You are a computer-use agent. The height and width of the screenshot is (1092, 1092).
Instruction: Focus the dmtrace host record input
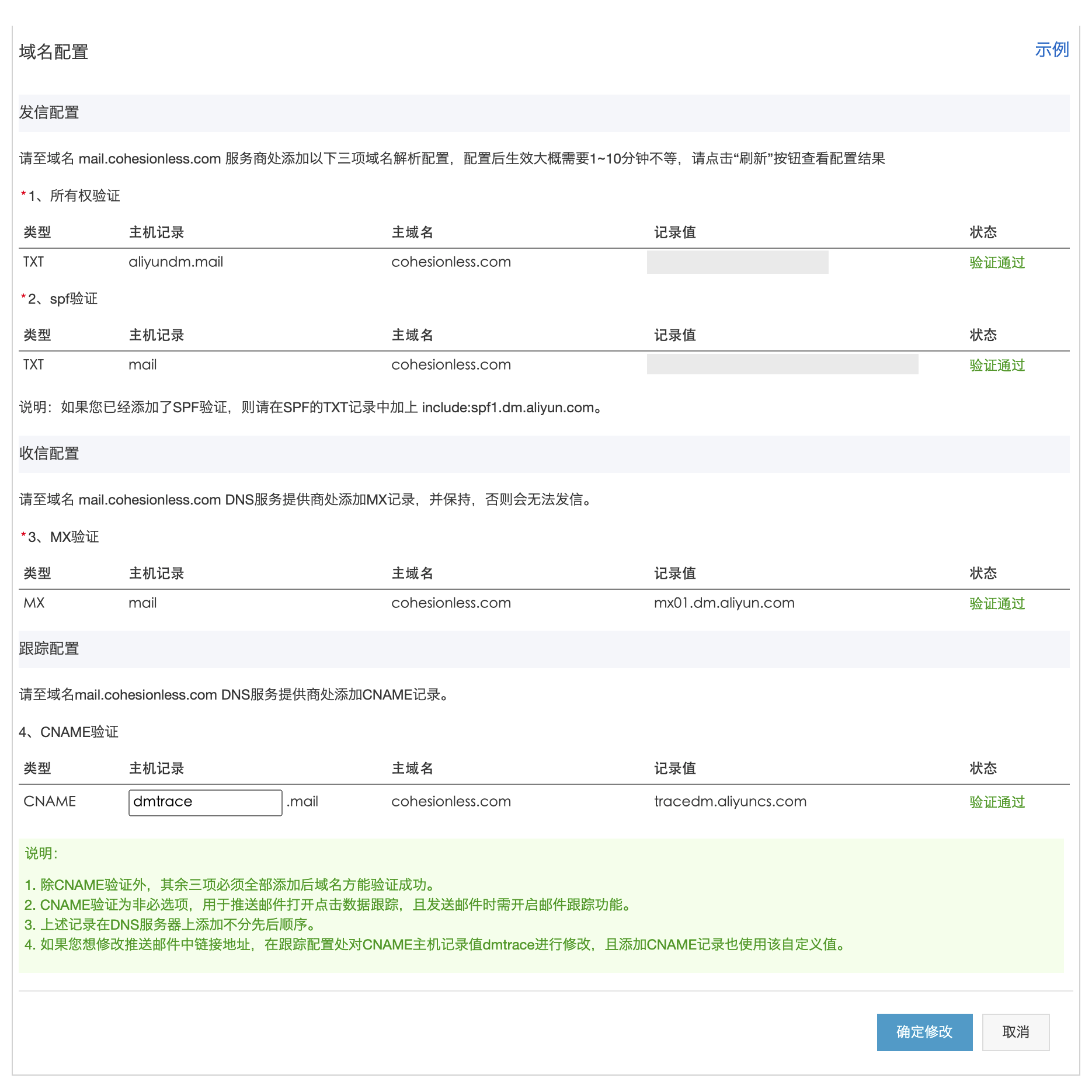[205, 802]
